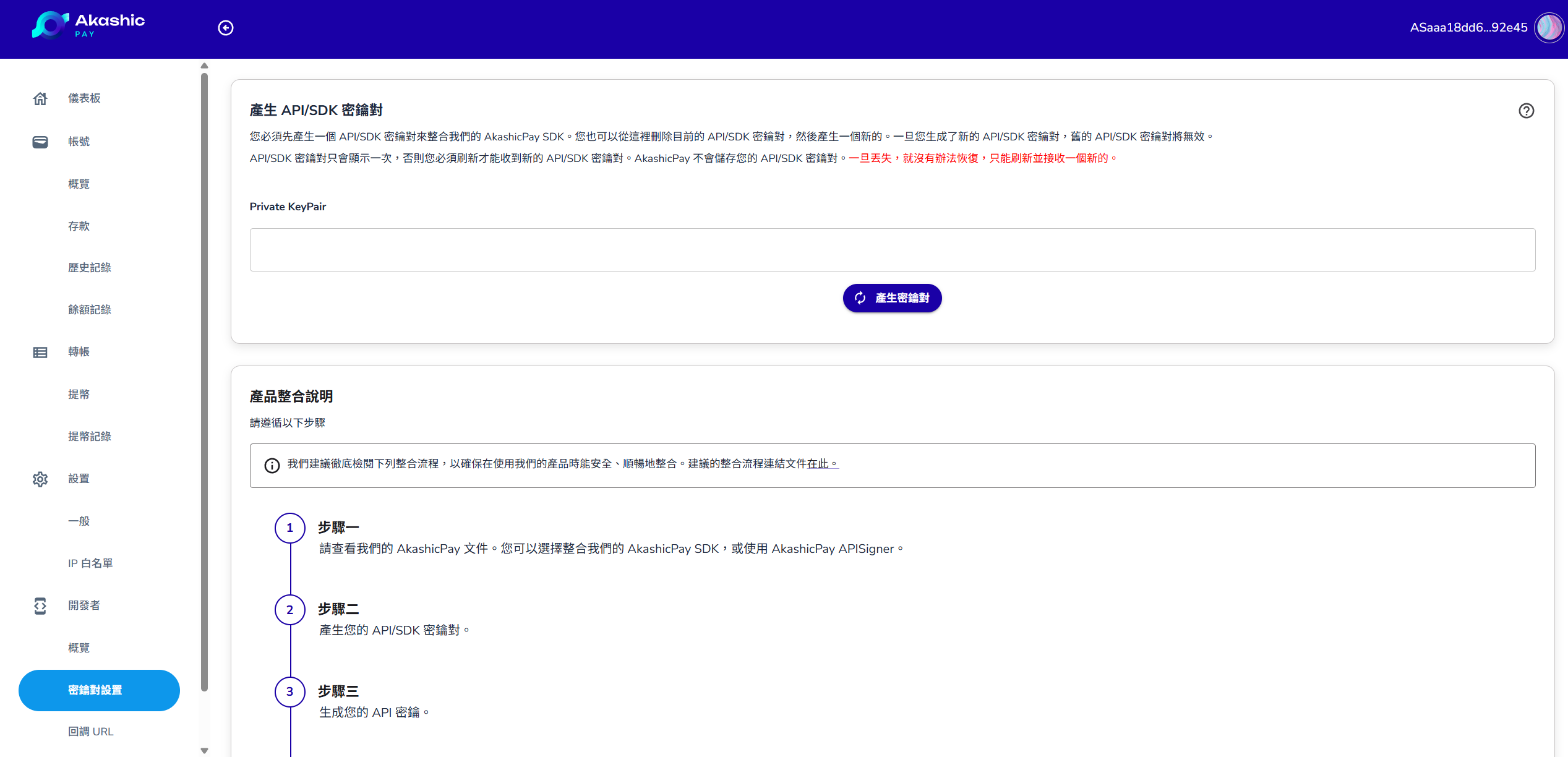The image size is (1568, 757).
Task: Open the 回調 URL menu item
Action: click(91, 732)
